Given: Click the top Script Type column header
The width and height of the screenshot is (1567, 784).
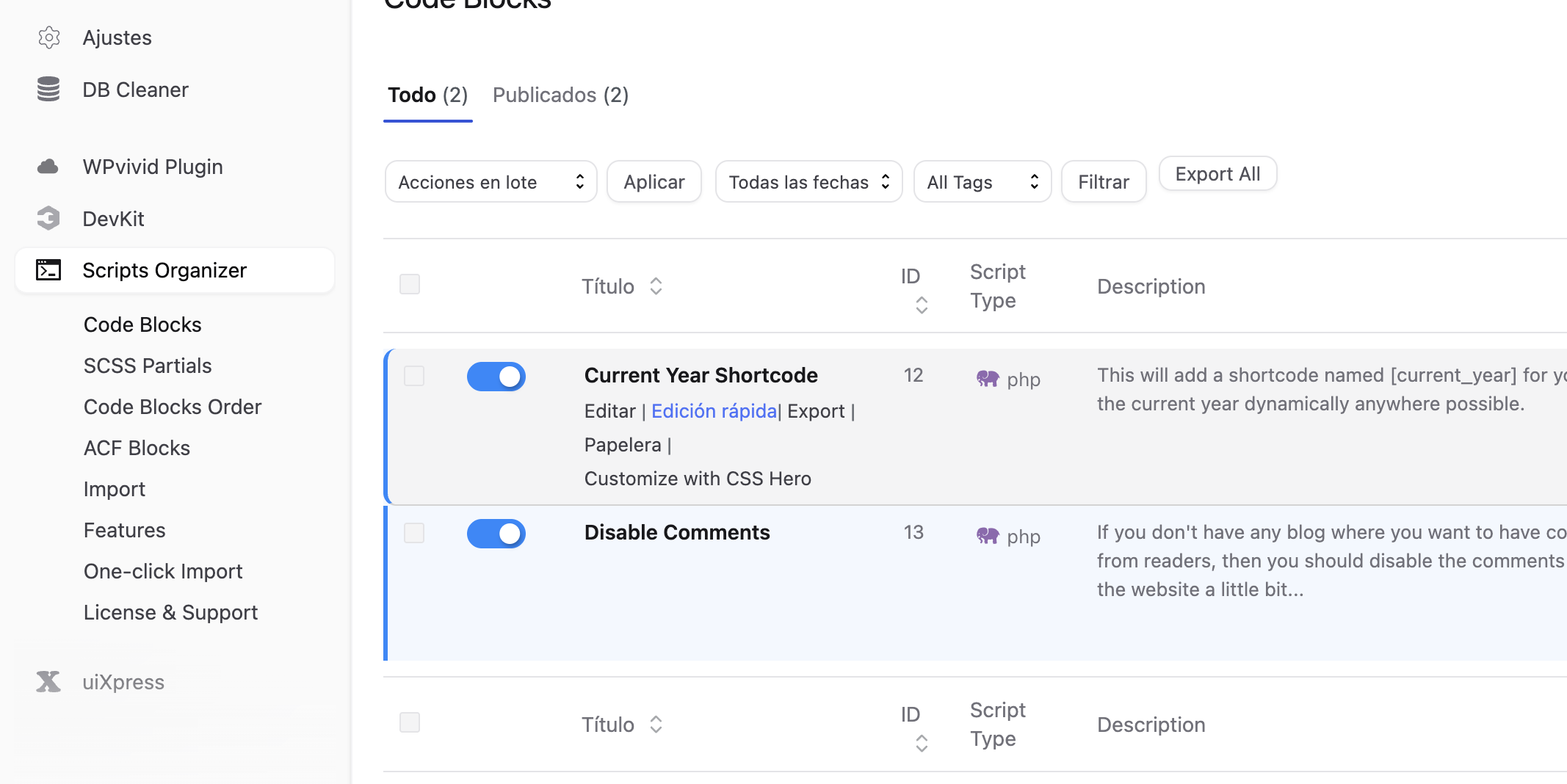Looking at the screenshot, I should pos(997,286).
